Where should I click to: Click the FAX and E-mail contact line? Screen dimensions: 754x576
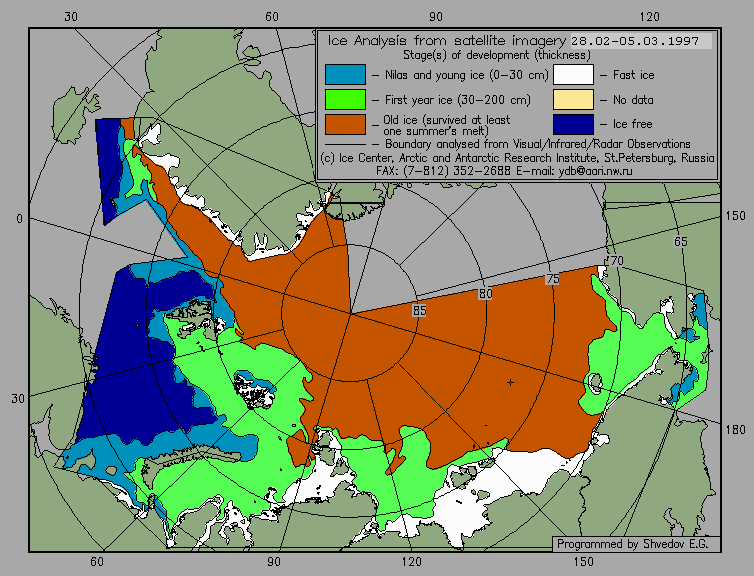[x=504, y=171]
